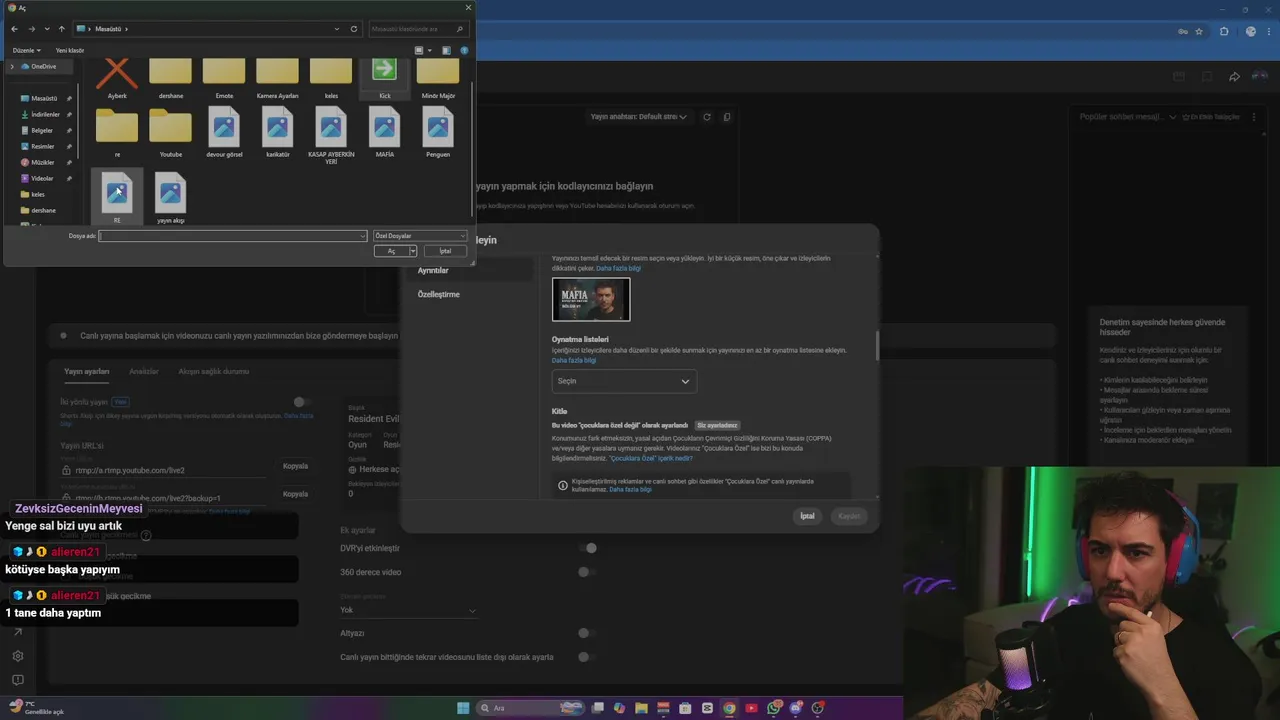Open the Ayrıntılar tab in stream dialog

[433, 271]
